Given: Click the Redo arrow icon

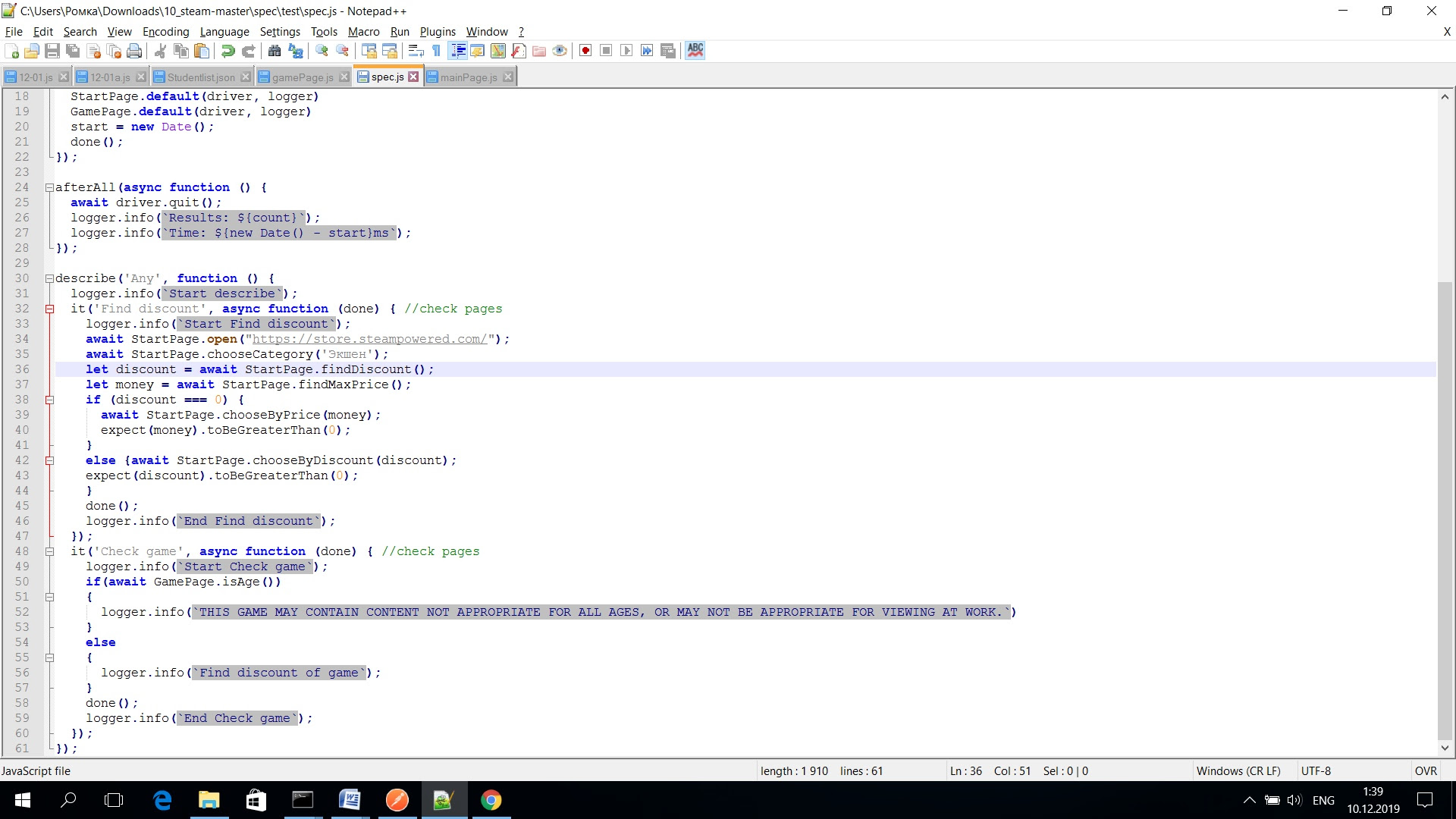Looking at the screenshot, I should click(x=248, y=51).
